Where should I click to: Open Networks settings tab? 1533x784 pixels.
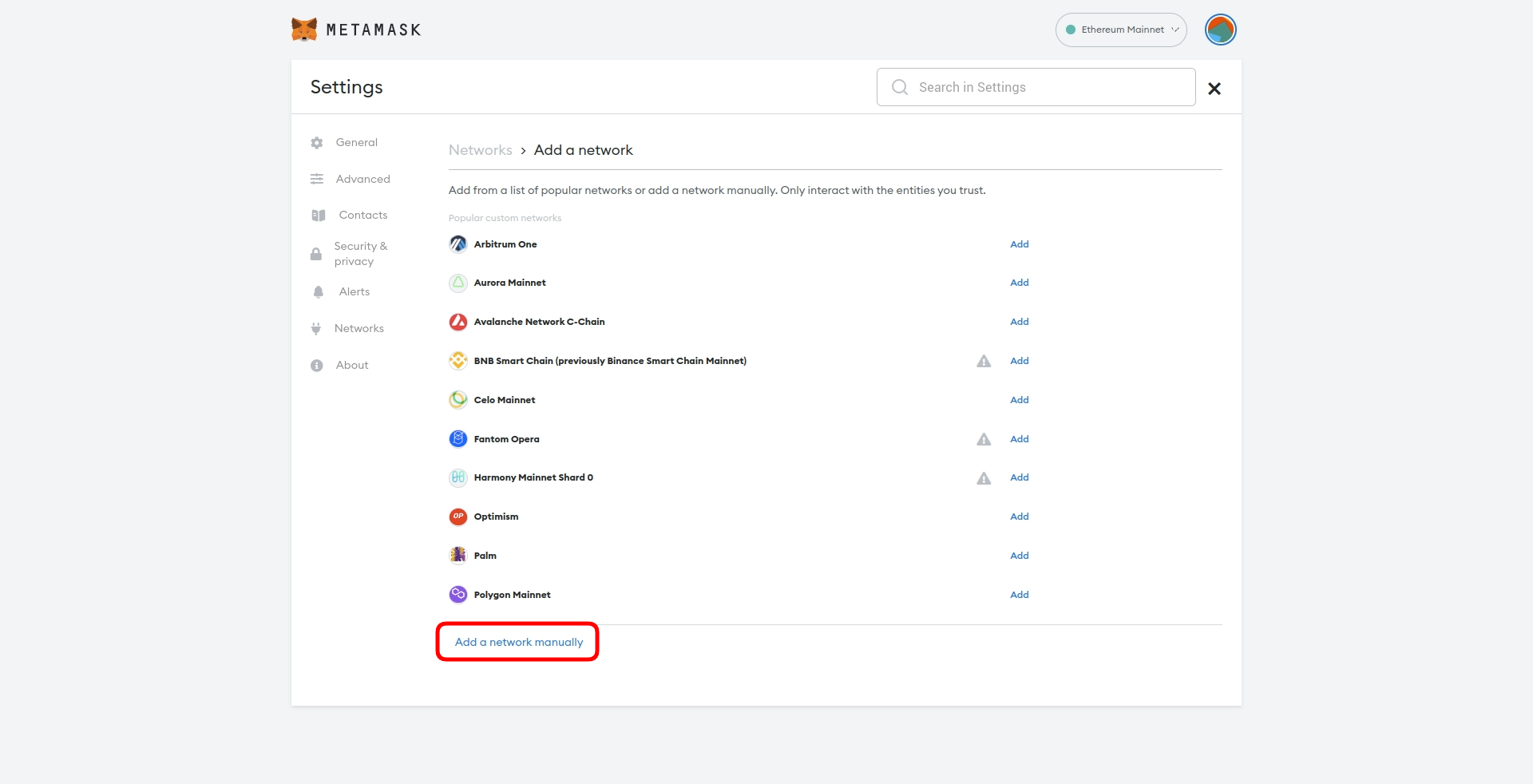pyautogui.click(x=359, y=328)
